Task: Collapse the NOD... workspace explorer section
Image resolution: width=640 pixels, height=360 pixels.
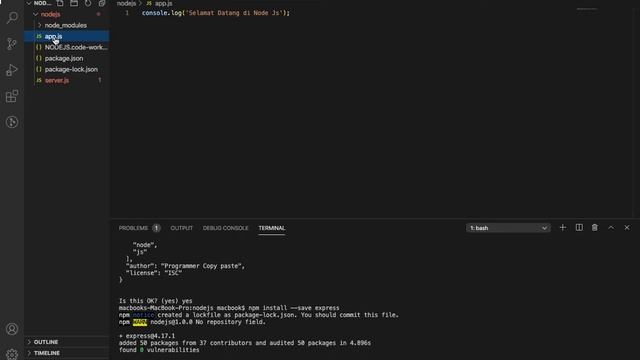Action: pos(29,3)
